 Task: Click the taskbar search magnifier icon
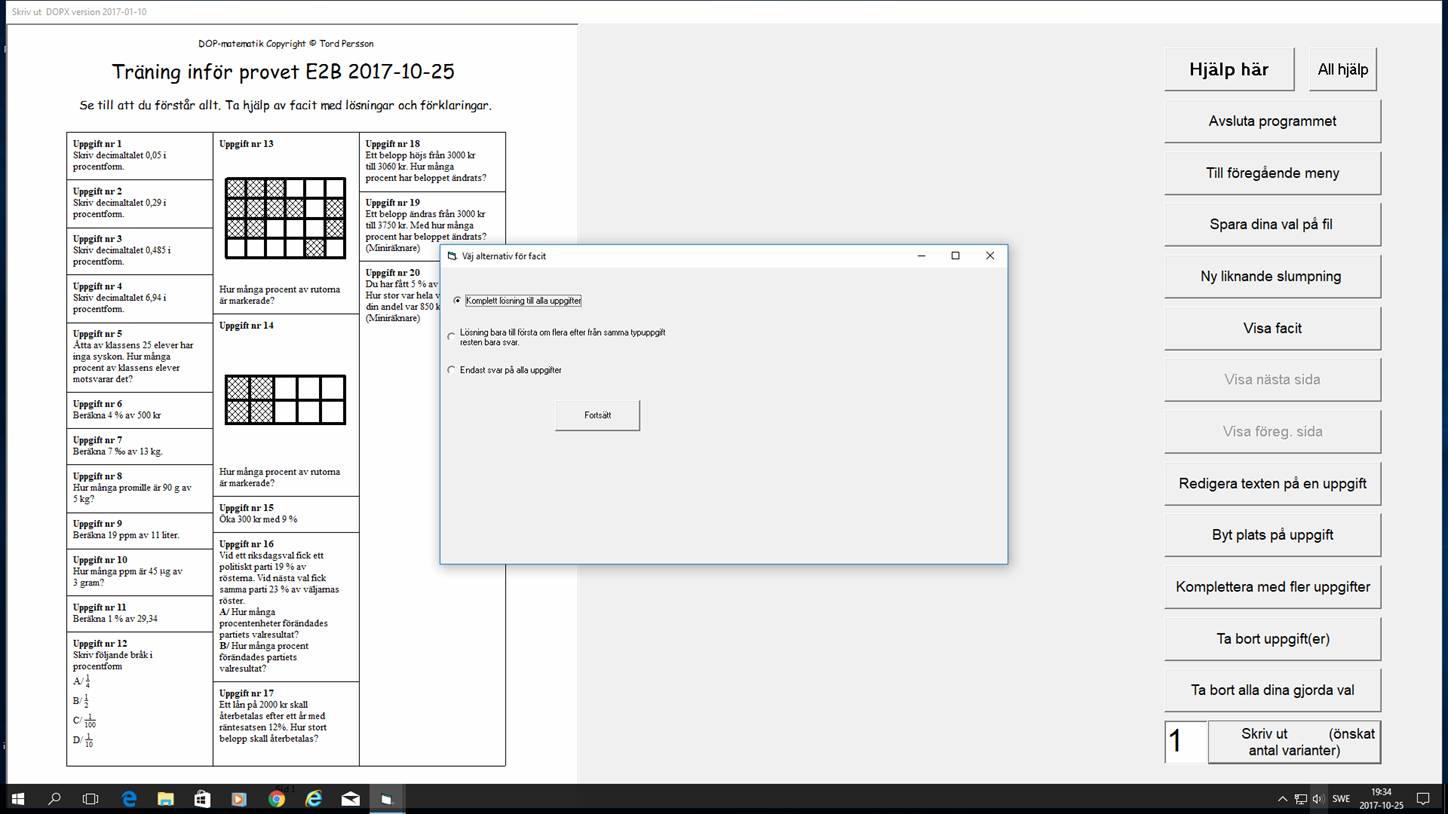click(x=55, y=799)
